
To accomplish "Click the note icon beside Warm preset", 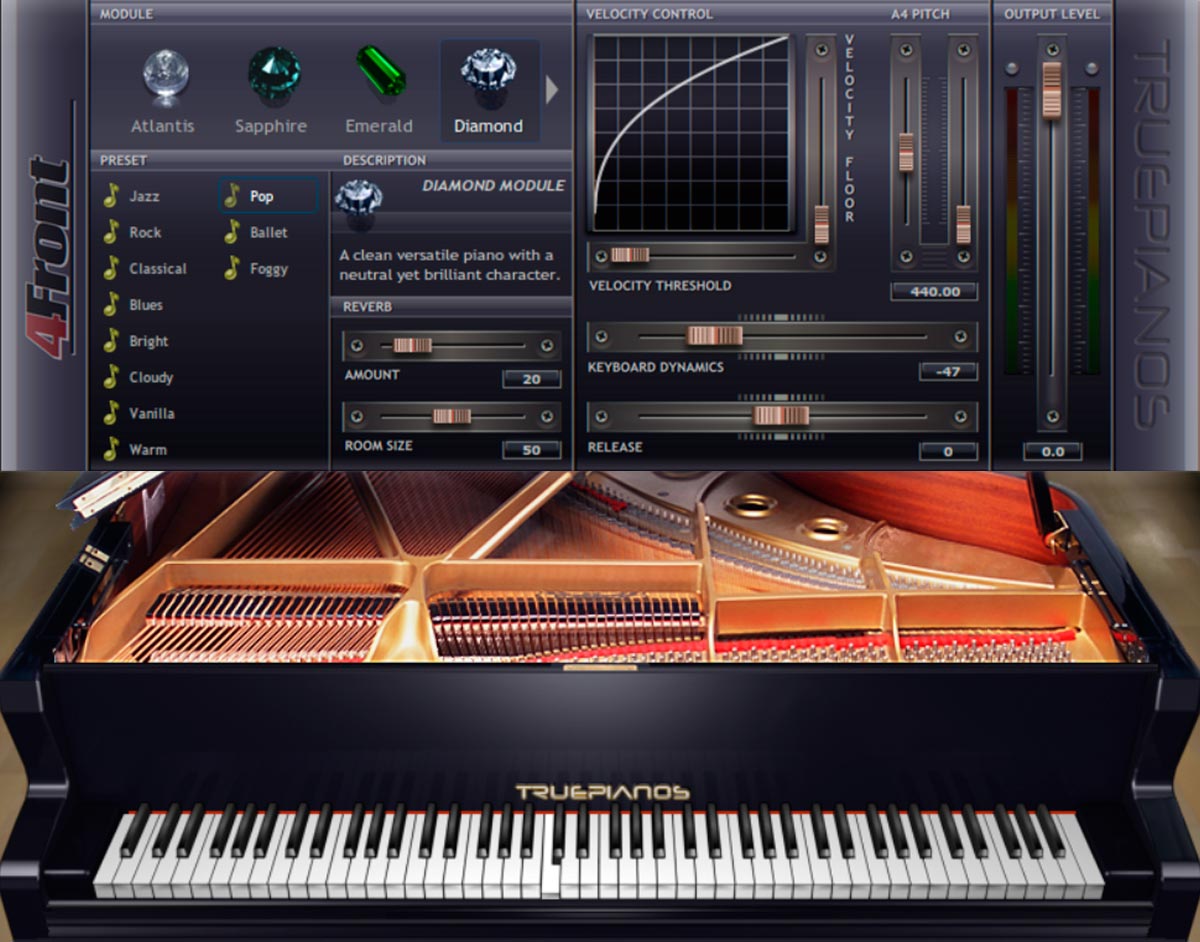I will 111,449.
